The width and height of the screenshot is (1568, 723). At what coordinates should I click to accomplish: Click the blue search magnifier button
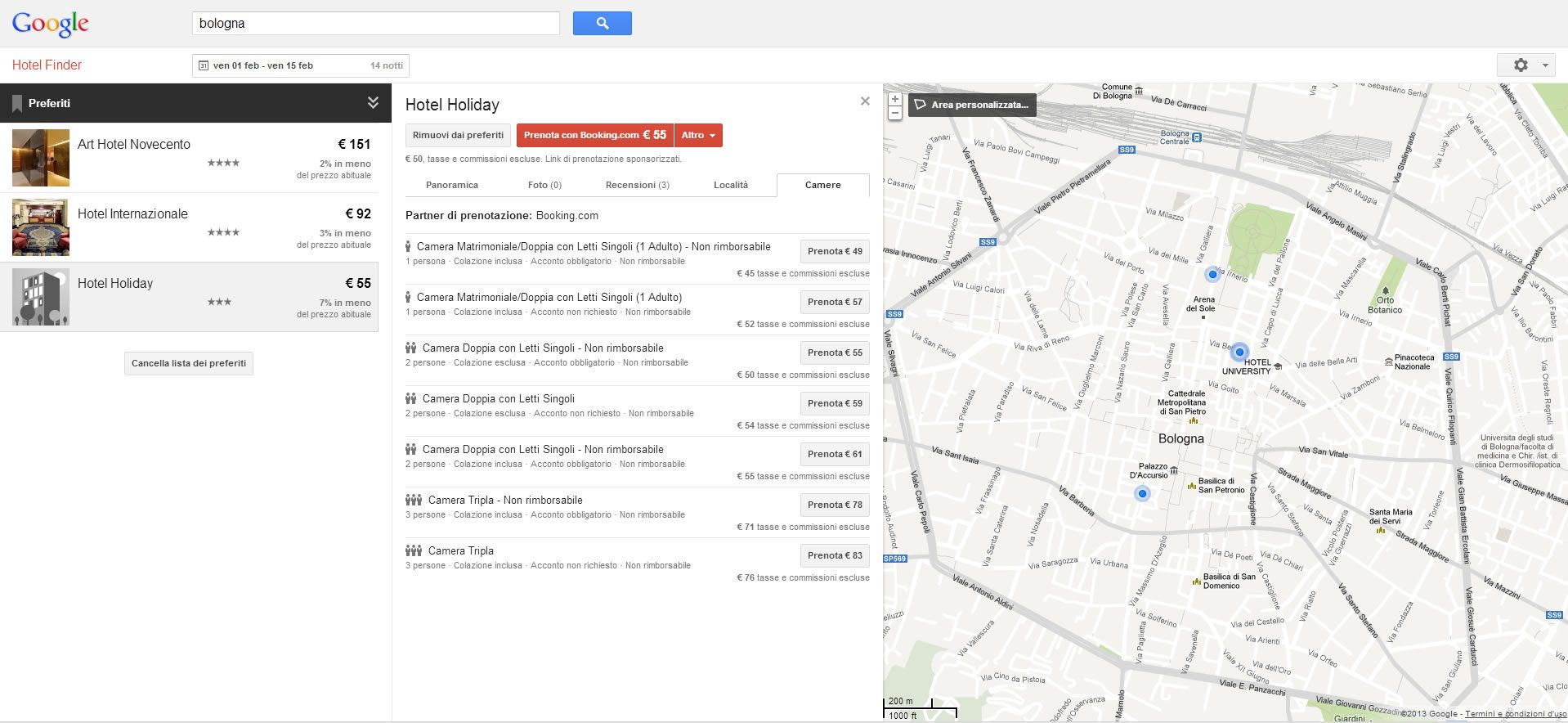coord(602,24)
